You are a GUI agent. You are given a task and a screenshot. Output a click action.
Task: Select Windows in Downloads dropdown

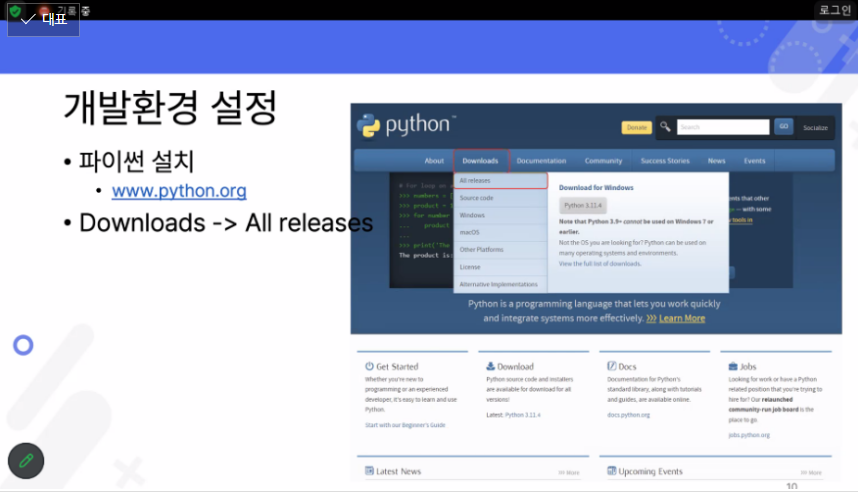500,215
